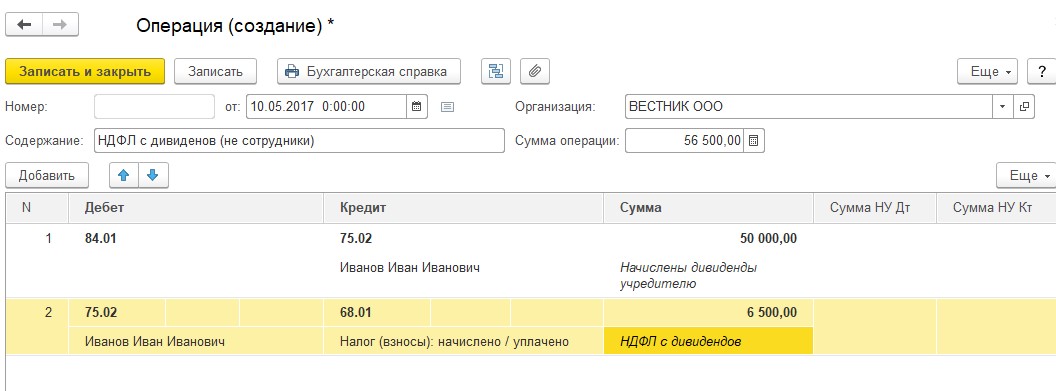Image resolution: width=1056 pixels, height=391 pixels.
Task: Click the Записать button
Action: pyautogui.click(x=216, y=71)
